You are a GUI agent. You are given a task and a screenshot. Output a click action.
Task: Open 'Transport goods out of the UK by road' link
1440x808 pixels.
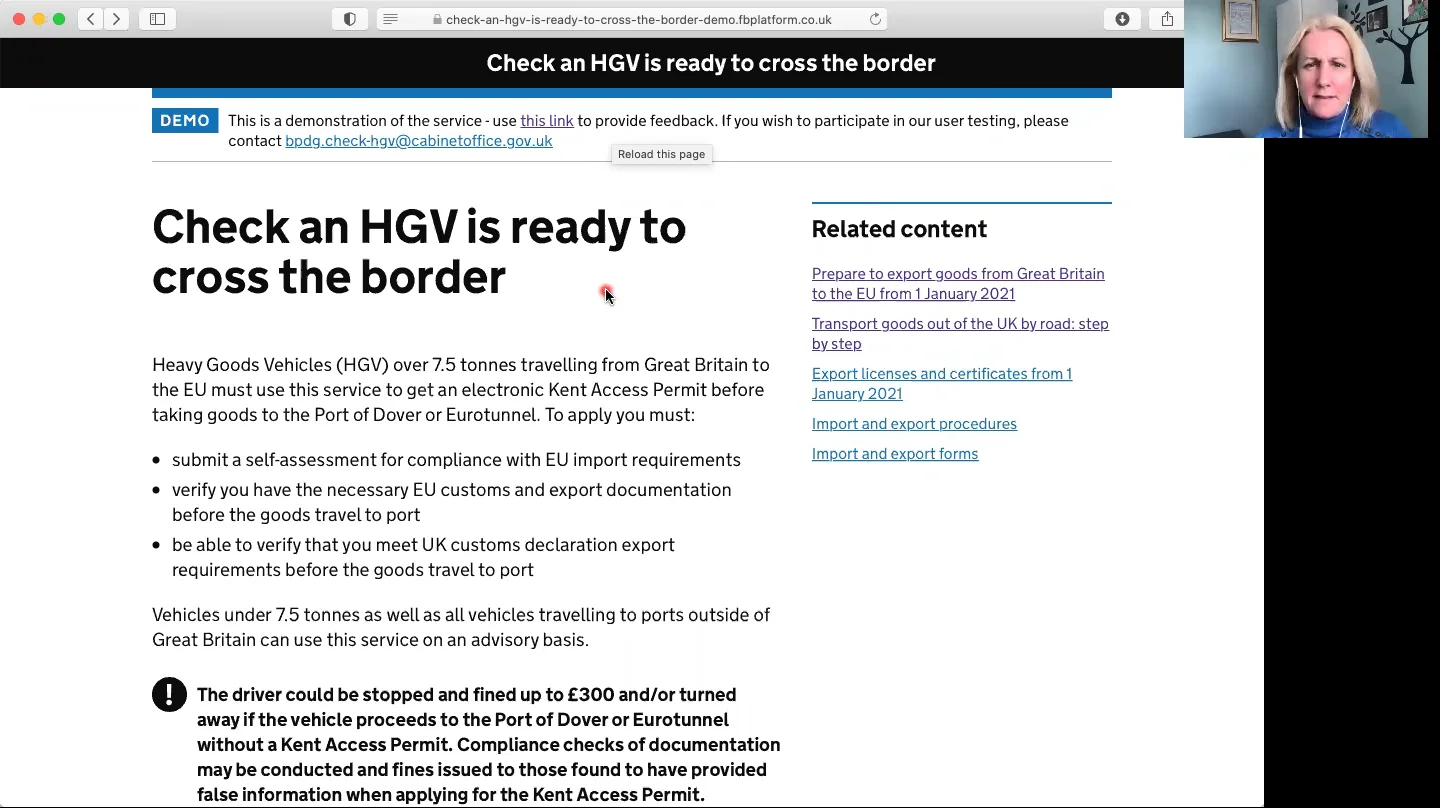960,334
